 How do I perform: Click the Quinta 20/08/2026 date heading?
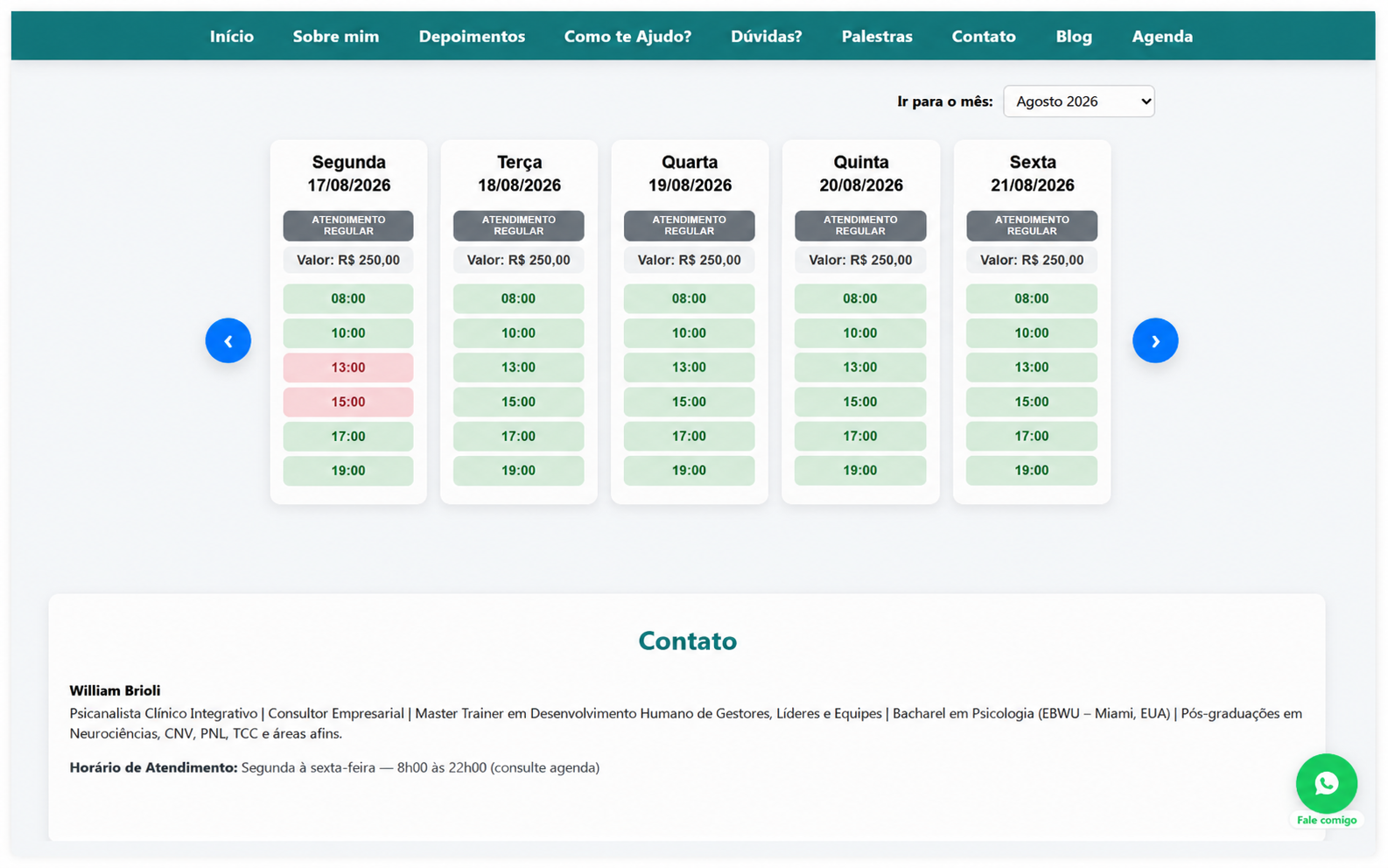pyautogui.click(x=861, y=173)
